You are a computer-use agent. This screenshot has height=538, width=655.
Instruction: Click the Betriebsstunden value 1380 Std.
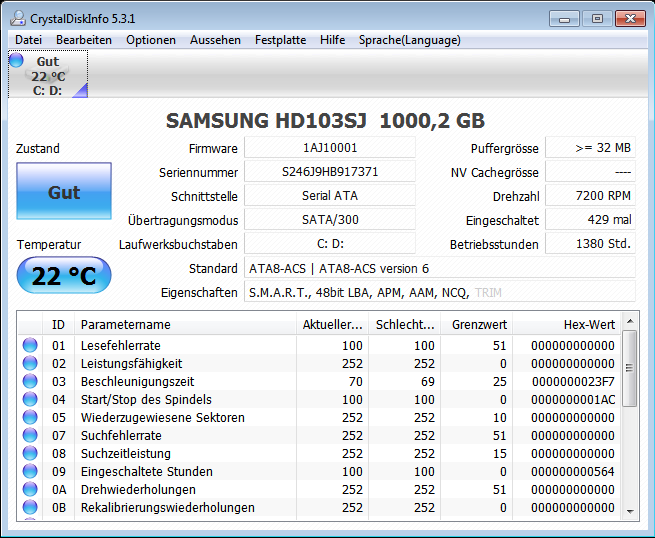pyautogui.click(x=591, y=244)
